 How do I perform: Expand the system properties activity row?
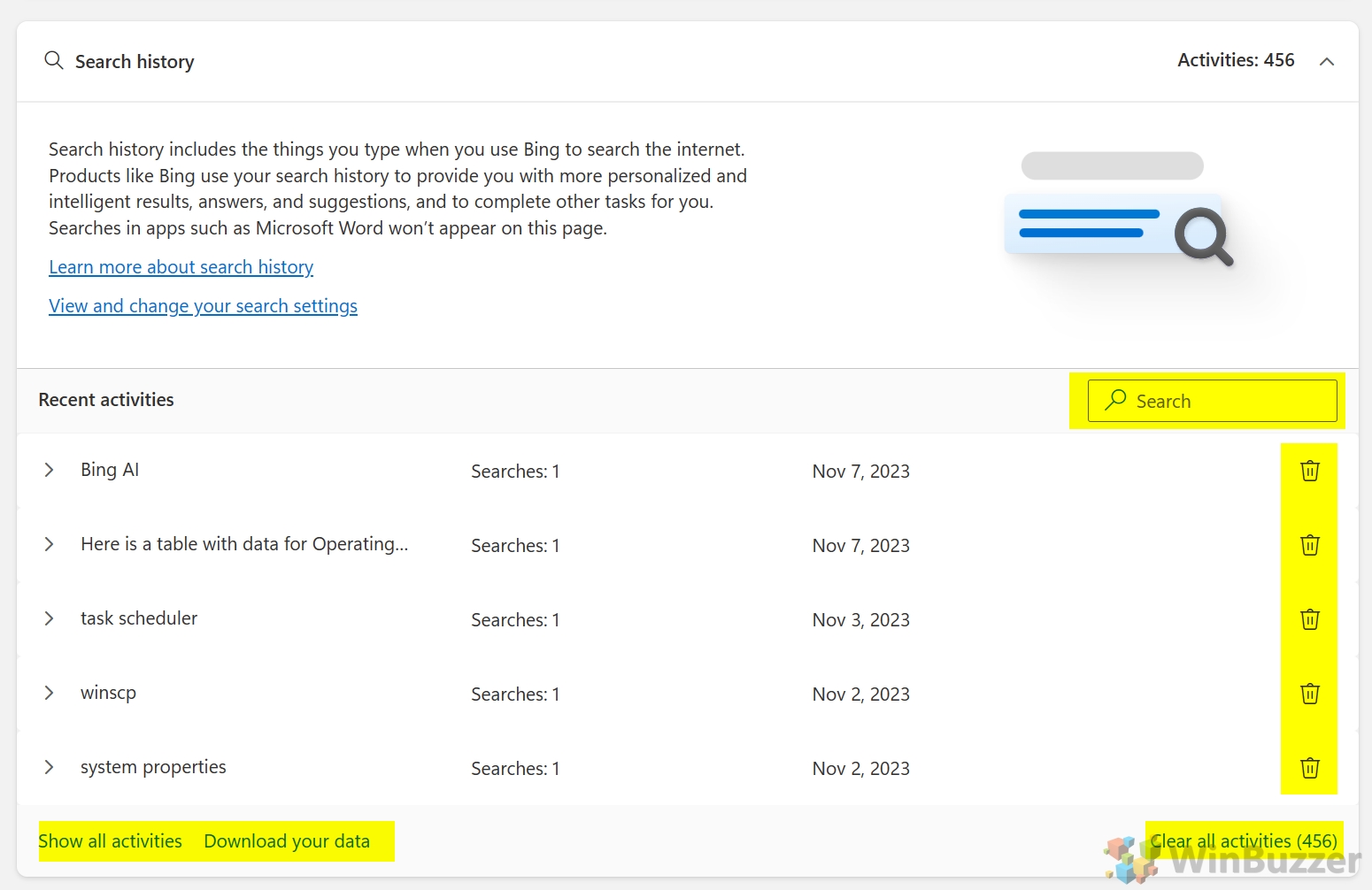(50, 767)
